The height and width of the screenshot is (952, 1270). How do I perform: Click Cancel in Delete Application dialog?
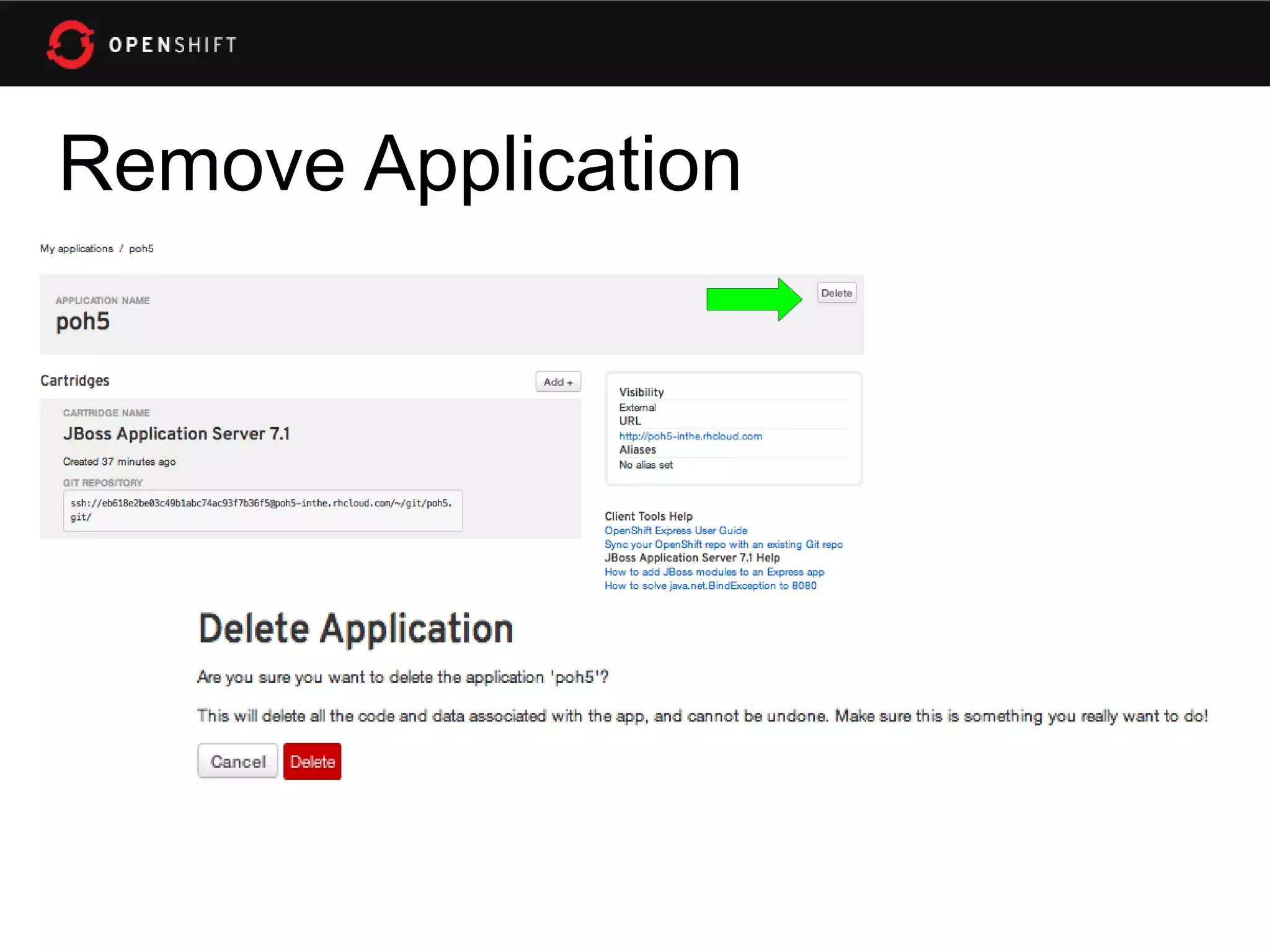click(238, 761)
